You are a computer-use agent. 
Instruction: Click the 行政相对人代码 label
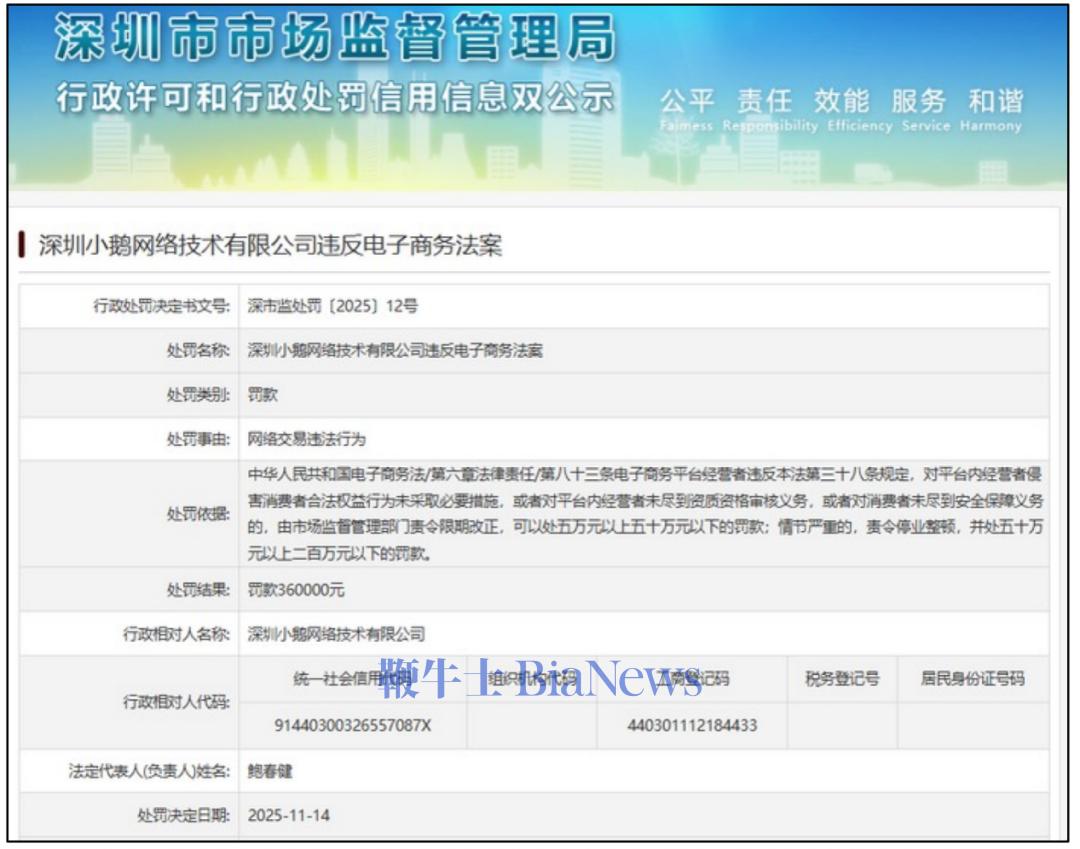click(176, 702)
